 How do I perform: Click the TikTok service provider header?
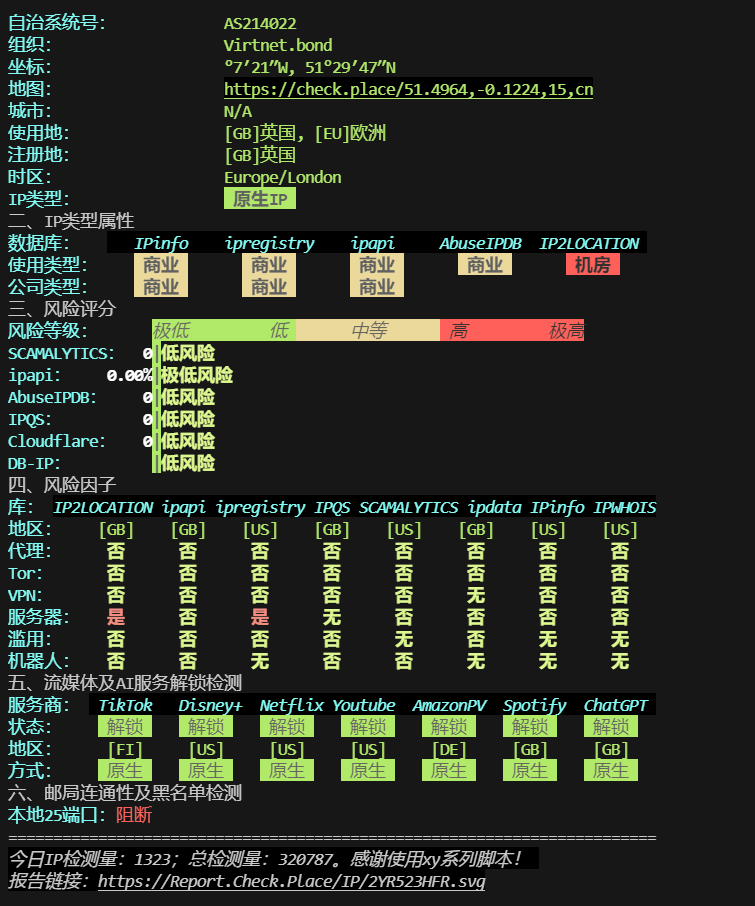tap(125, 705)
